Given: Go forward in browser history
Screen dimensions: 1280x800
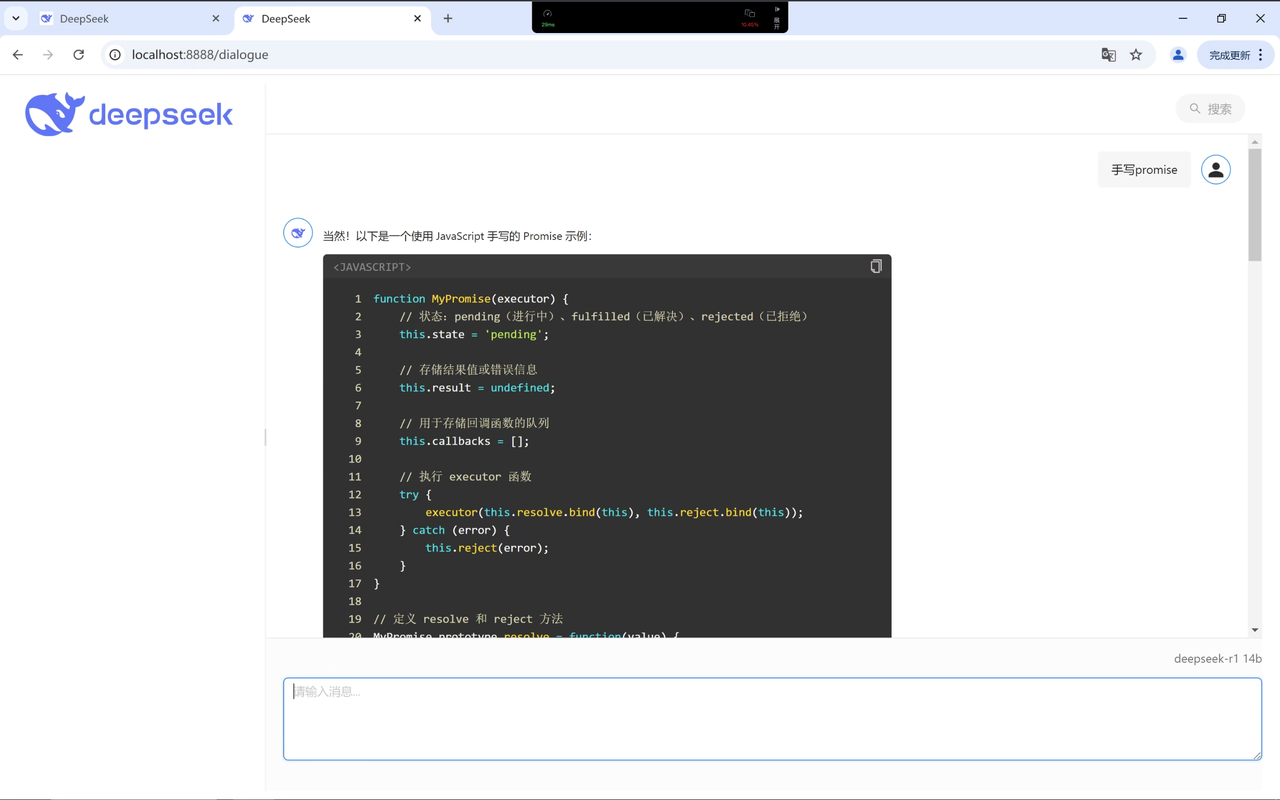Looking at the screenshot, I should pyautogui.click(x=48, y=55).
